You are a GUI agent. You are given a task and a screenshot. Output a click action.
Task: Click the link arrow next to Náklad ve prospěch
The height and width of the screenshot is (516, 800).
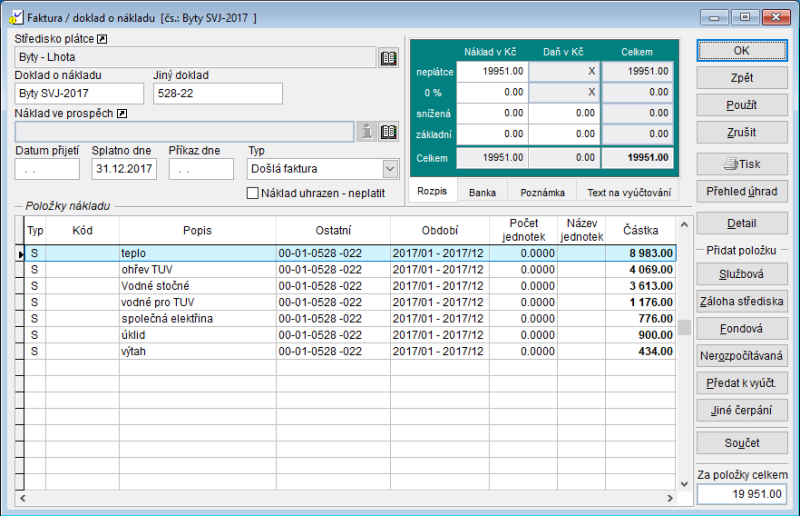(122, 113)
